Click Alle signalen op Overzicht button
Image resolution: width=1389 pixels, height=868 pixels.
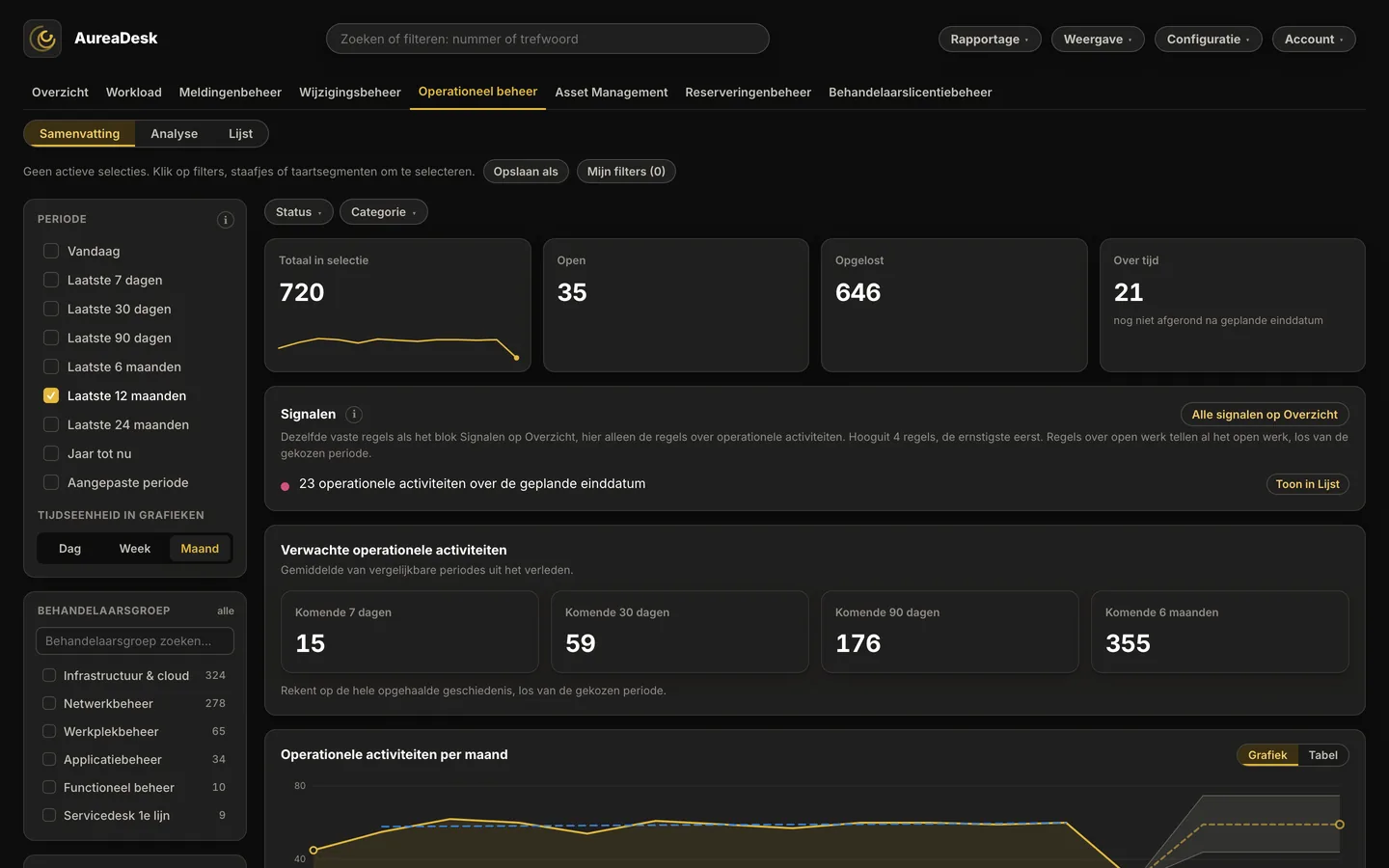point(1265,415)
